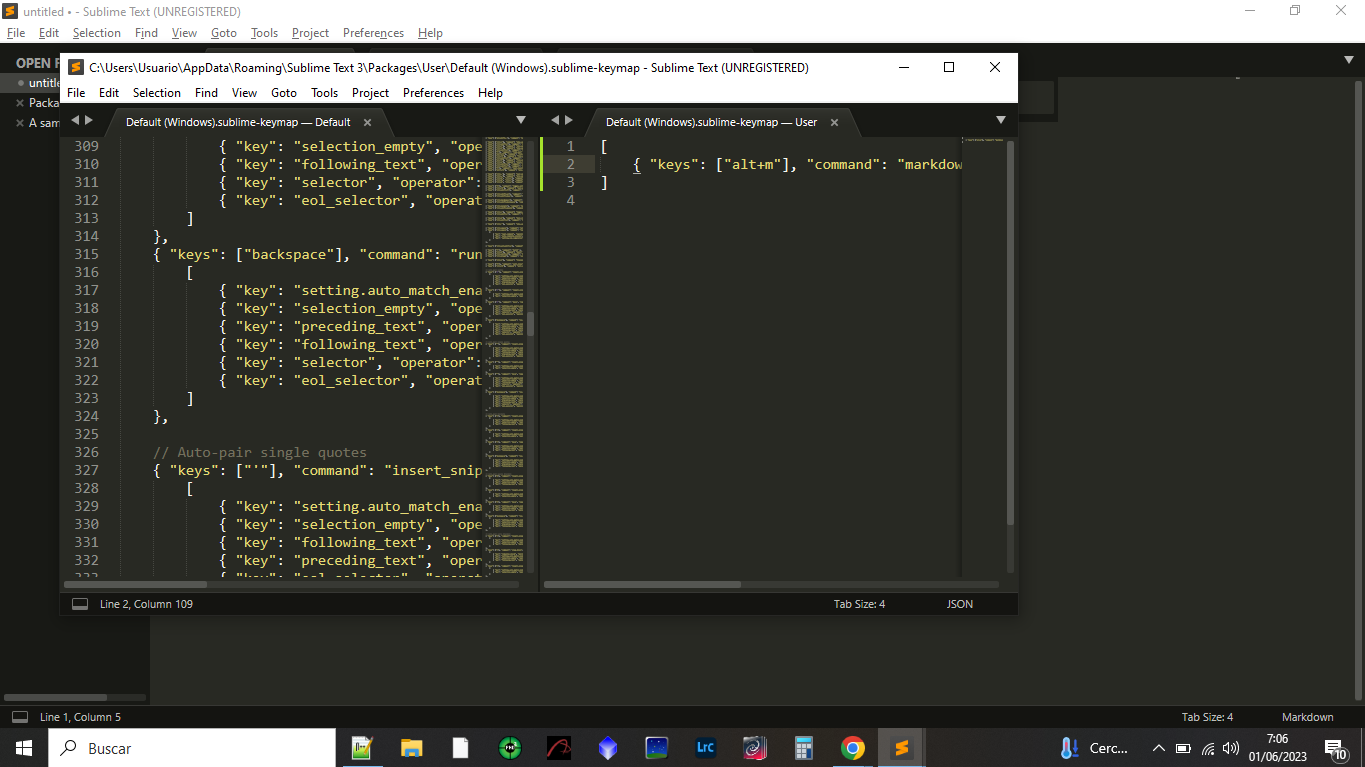Click the '// Auto-pair single quotes' comment
Viewport: 1365px width, 767px height.
coord(260,452)
